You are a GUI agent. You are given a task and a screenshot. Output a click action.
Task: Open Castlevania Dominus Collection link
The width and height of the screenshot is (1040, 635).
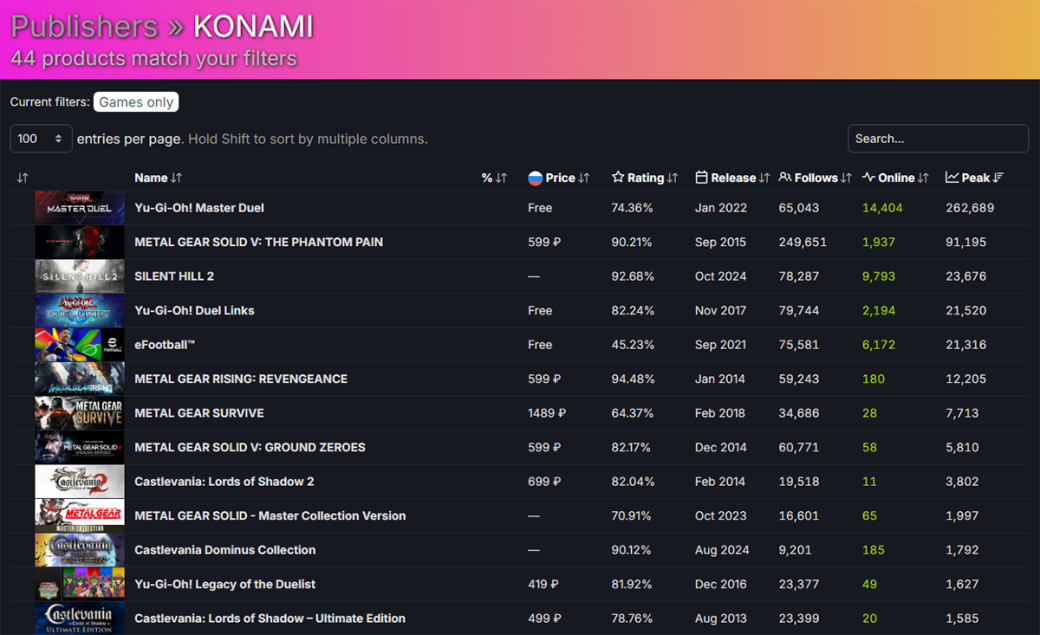point(225,550)
